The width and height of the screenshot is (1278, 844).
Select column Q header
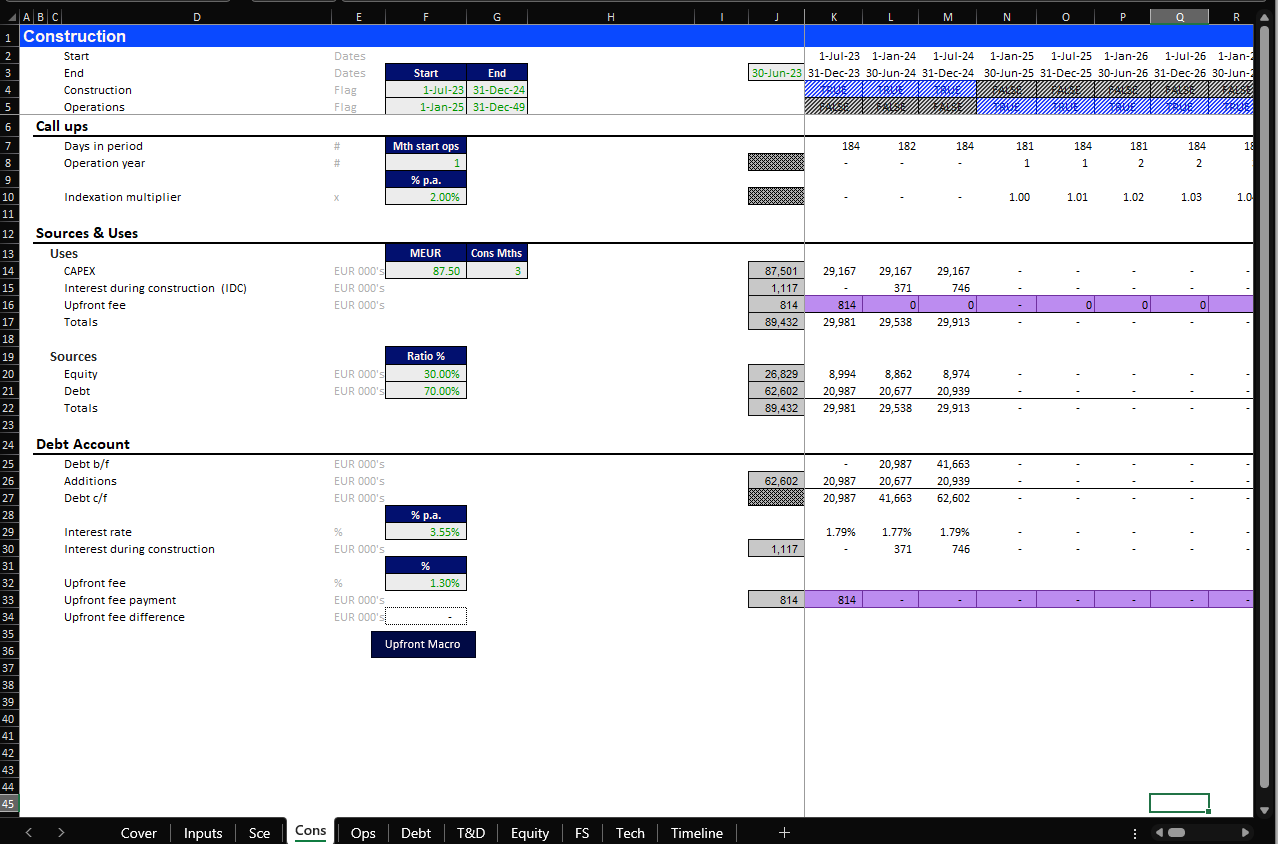(1179, 17)
